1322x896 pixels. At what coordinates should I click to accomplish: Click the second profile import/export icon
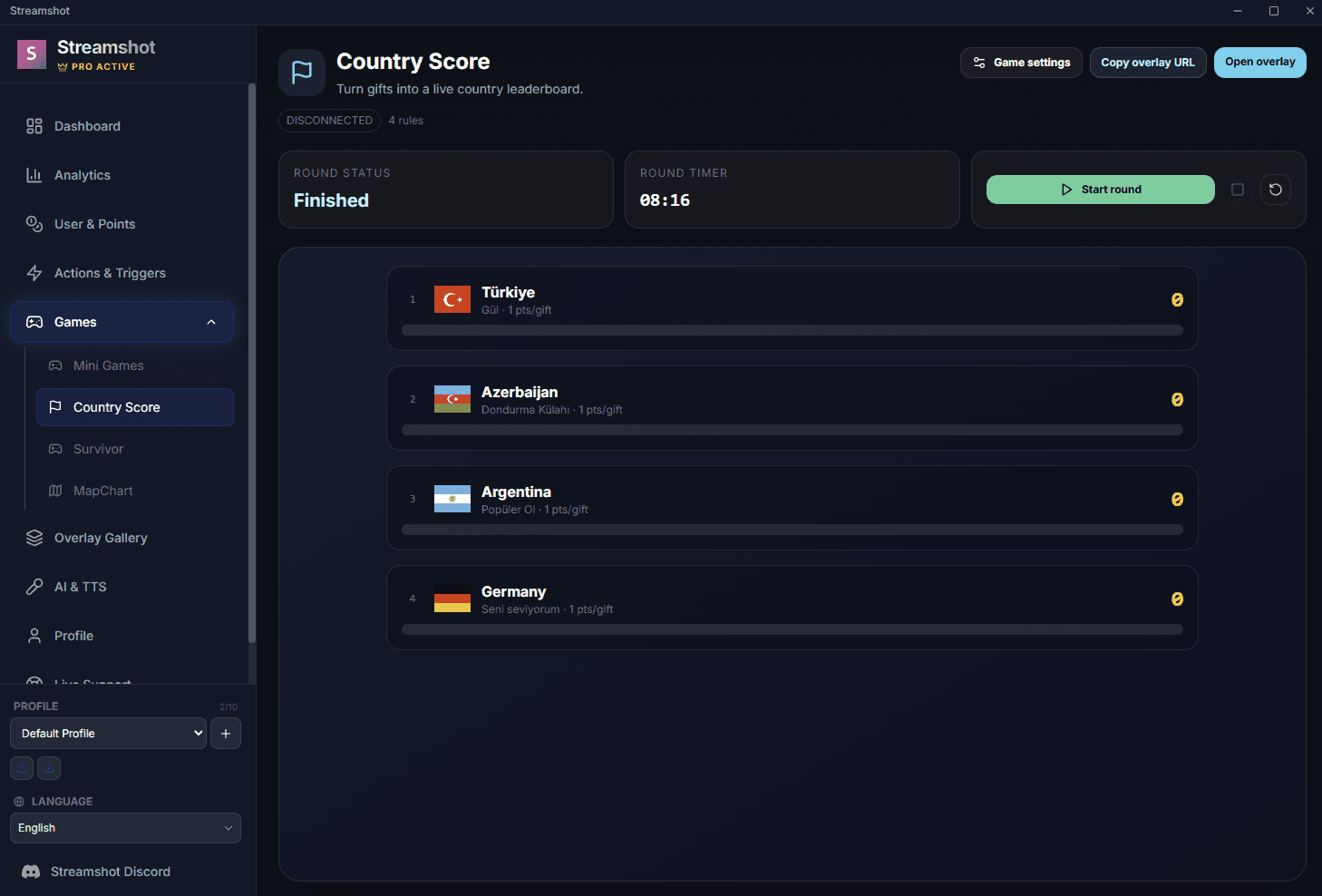pyautogui.click(x=49, y=768)
